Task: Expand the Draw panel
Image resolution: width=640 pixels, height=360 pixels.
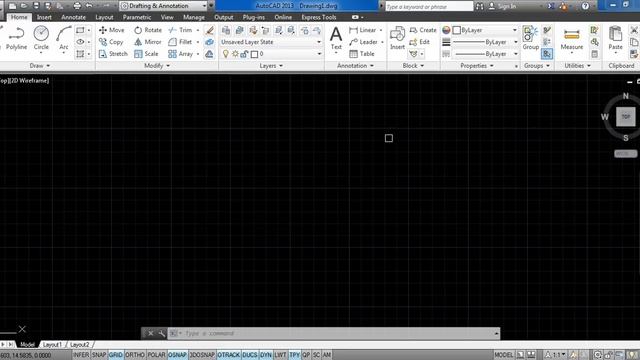Action: [x=40, y=65]
